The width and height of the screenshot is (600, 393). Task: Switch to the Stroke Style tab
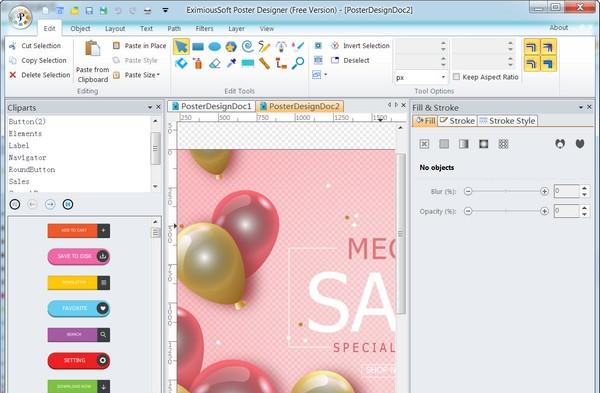(507, 121)
